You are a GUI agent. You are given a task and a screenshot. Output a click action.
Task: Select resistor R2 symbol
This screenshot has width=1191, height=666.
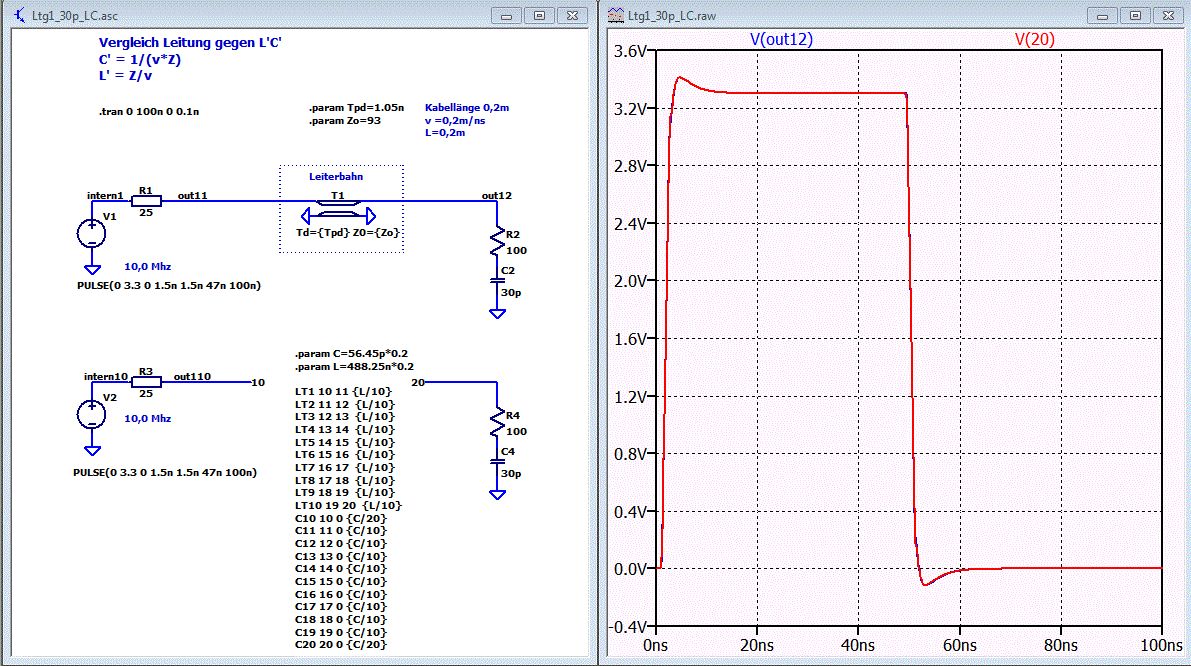(x=498, y=242)
